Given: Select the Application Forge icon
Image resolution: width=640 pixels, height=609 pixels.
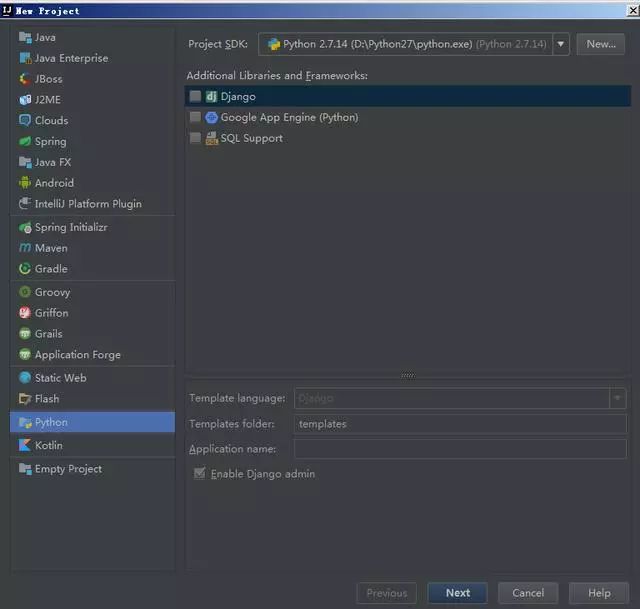Looking at the screenshot, I should tap(25, 355).
